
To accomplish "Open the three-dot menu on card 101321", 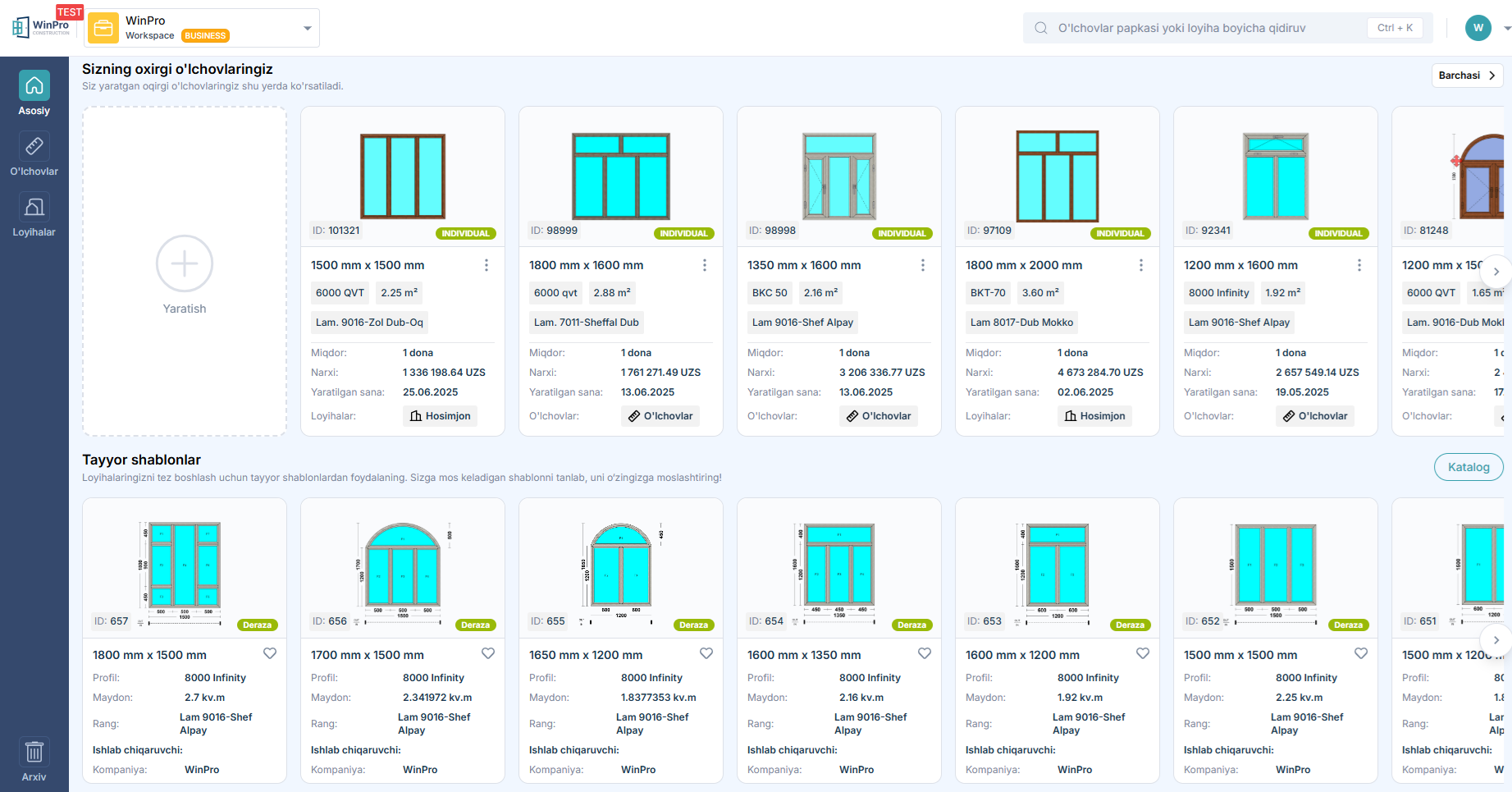I will click(x=486, y=264).
